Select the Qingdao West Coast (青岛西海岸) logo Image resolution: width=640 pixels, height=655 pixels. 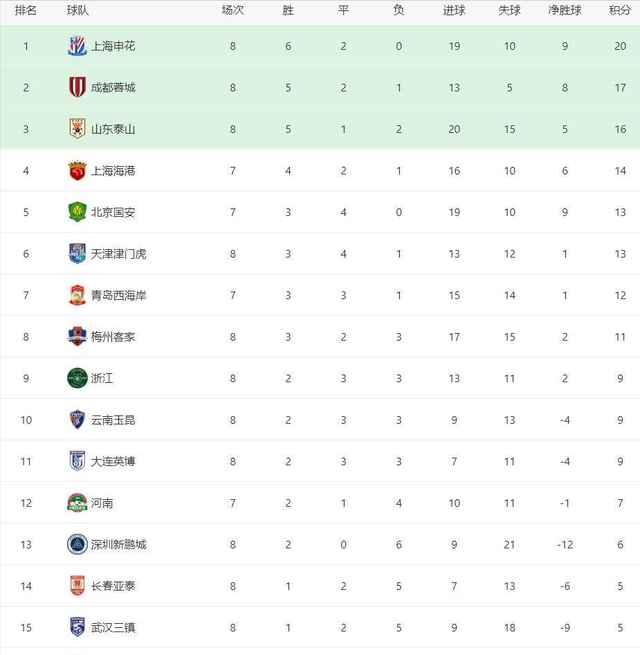[x=77, y=295]
